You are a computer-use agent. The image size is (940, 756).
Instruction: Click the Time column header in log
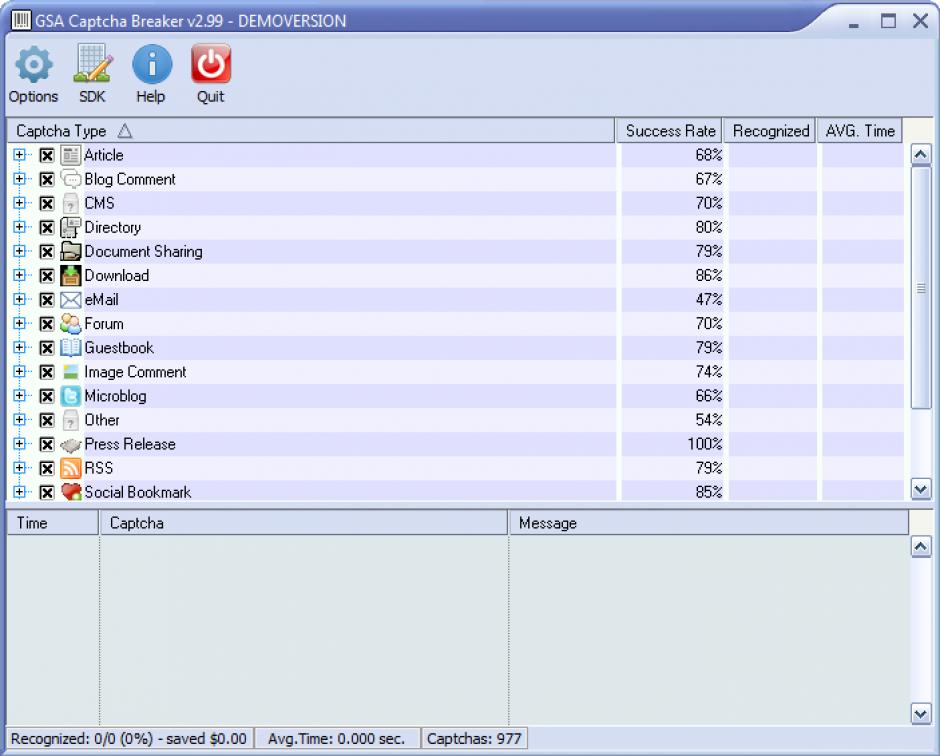52,523
